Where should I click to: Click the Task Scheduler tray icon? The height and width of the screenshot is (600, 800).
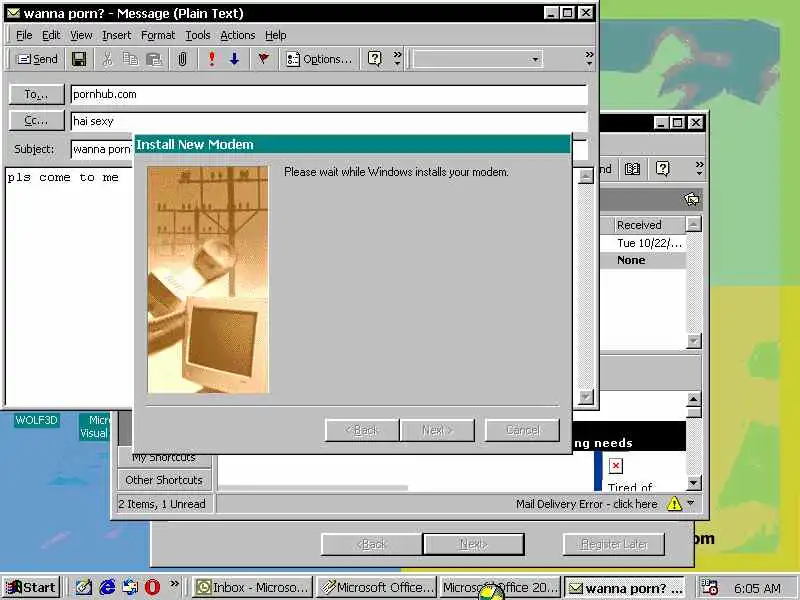[709, 587]
